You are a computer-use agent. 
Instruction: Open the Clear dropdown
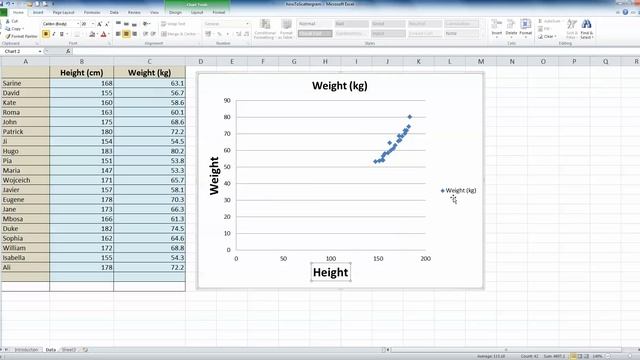(x=547, y=37)
